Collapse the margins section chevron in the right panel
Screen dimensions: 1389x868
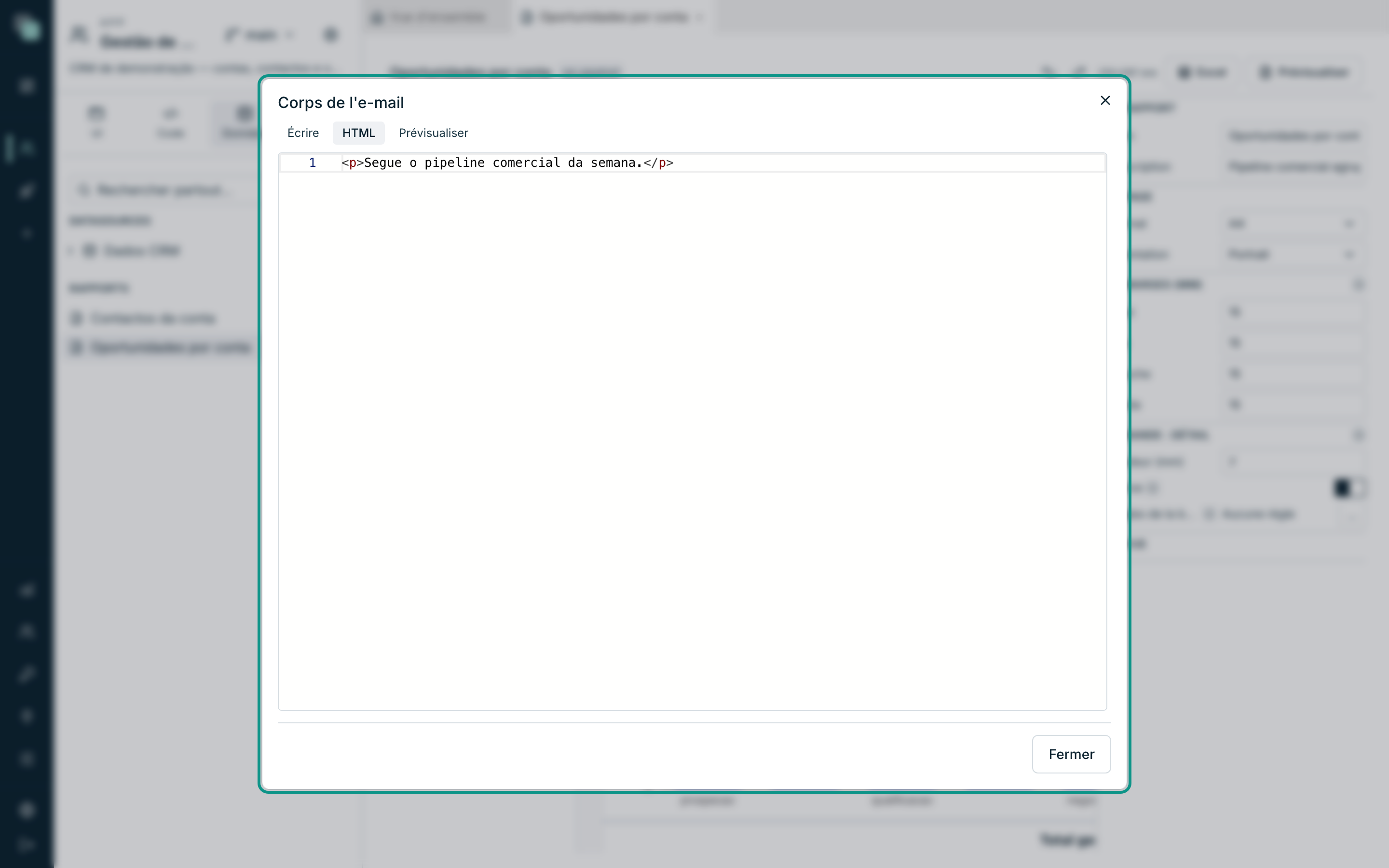tap(1358, 285)
